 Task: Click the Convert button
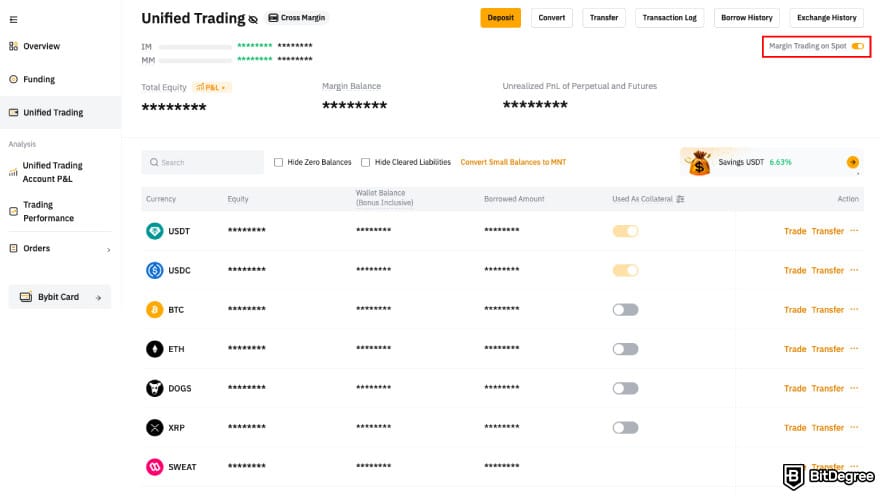point(552,18)
